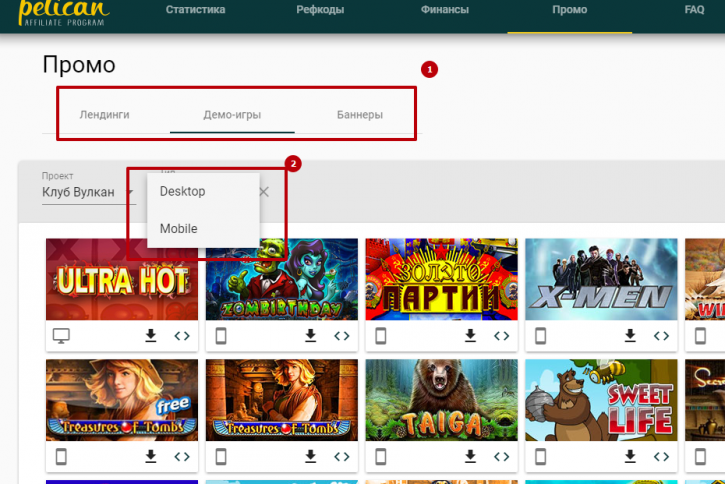Open Статистика in the top navigation

(196, 10)
